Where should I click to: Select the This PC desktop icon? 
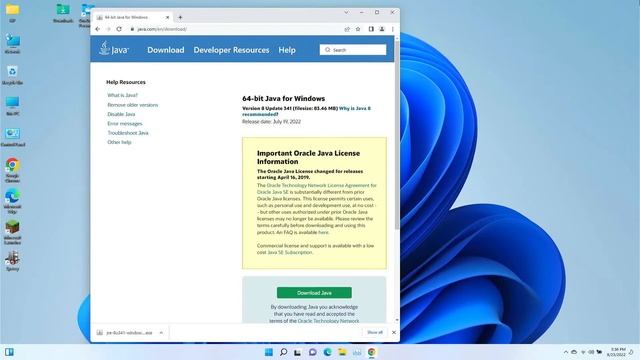[x=12, y=106]
